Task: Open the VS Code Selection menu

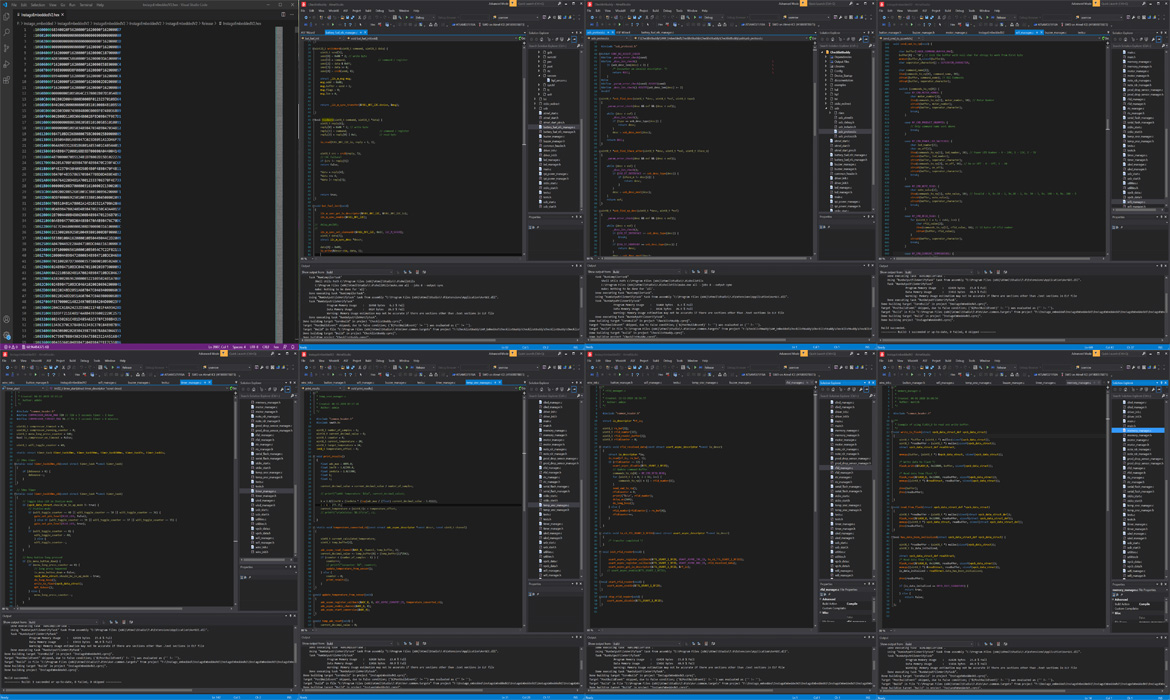Action: [x=37, y=4]
